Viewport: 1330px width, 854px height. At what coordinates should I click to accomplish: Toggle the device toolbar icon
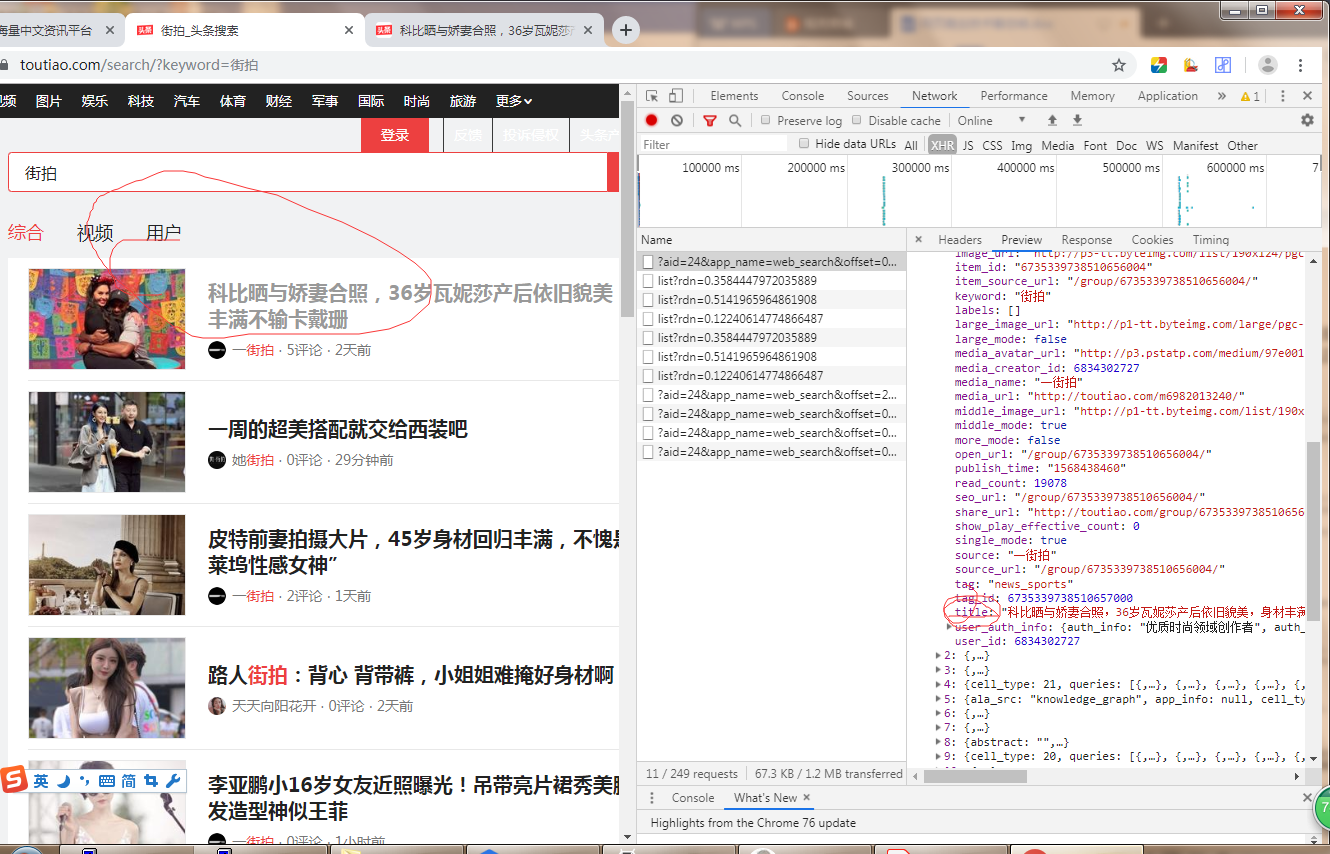[x=676, y=95]
